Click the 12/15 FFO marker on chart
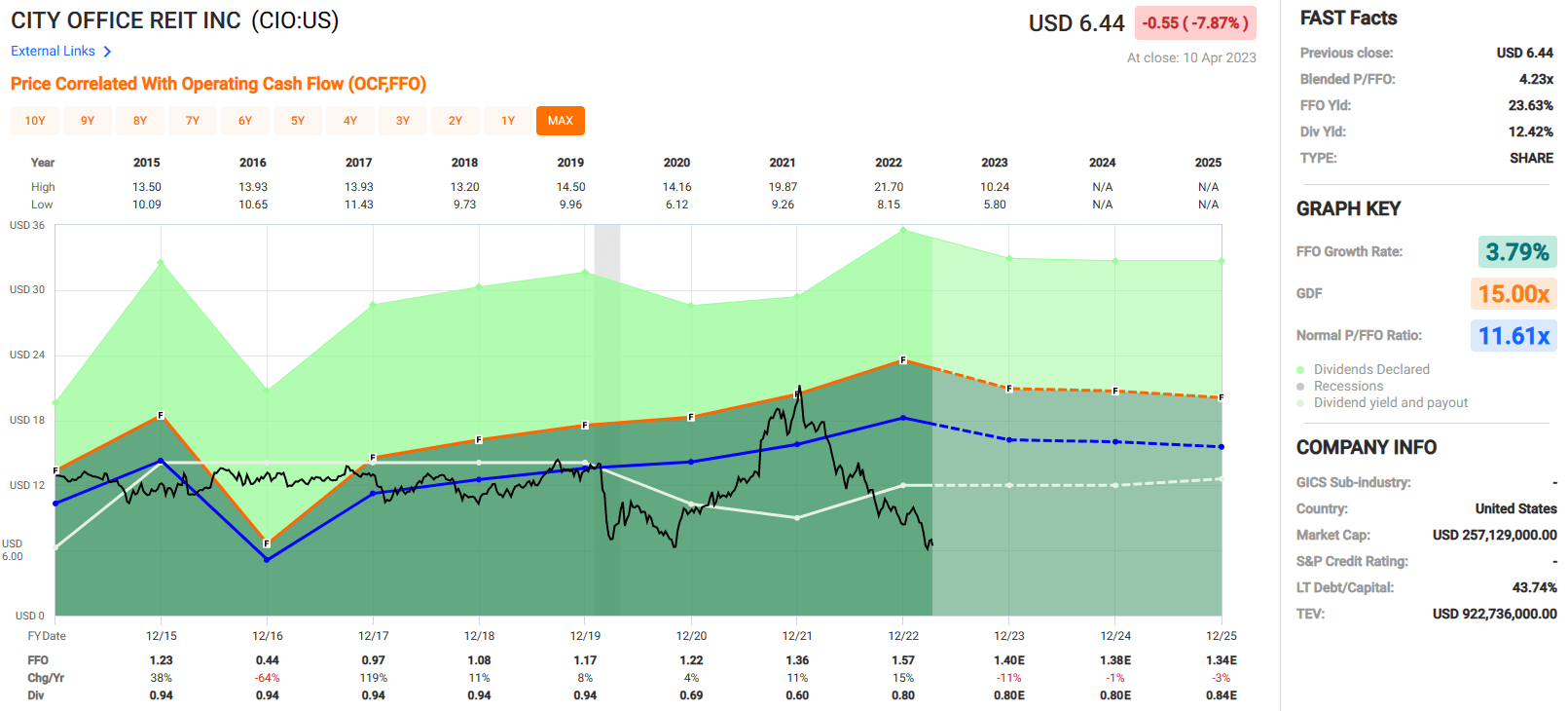1568x711 pixels. point(161,416)
